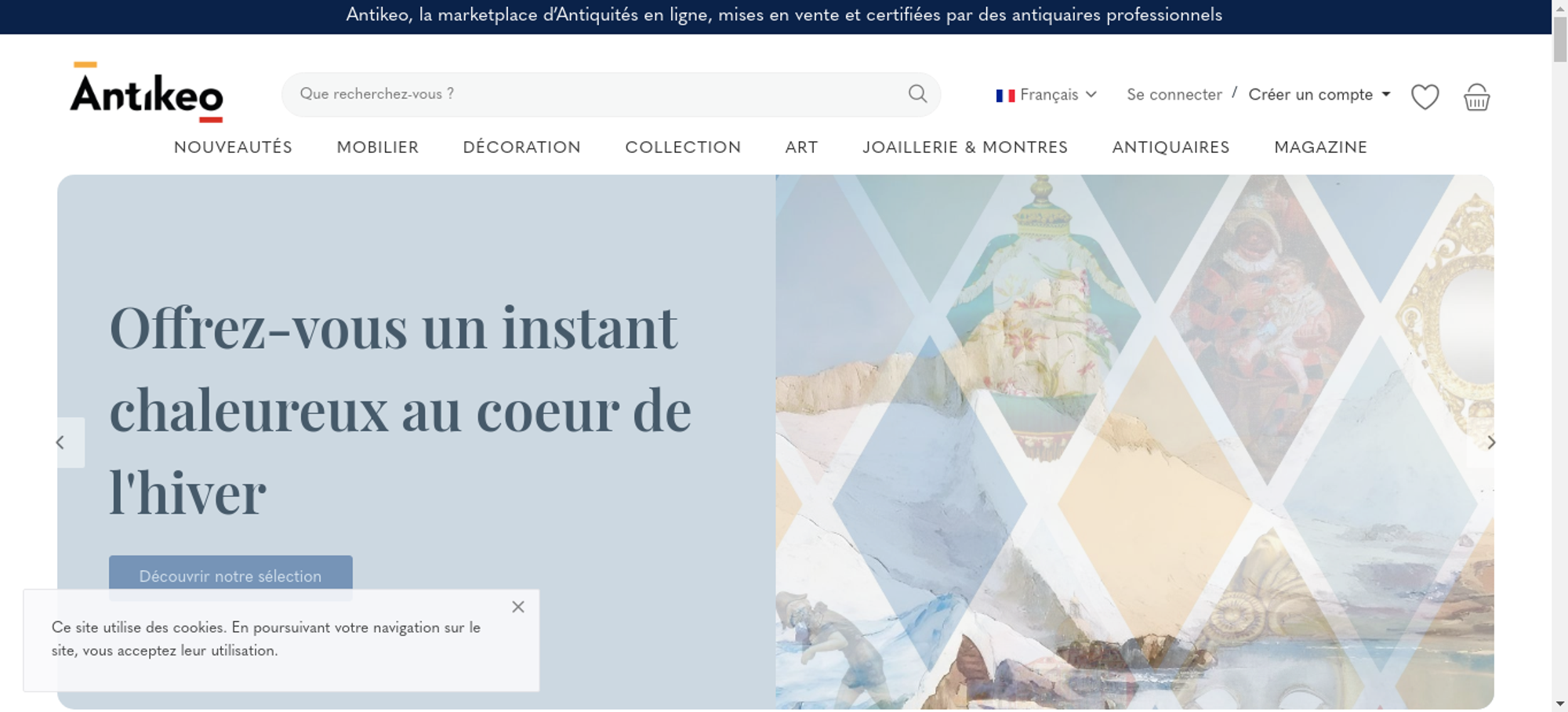This screenshot has height=712, width=1568.
Task: Expand the Français language dropdown
Action: (1047, 95)
